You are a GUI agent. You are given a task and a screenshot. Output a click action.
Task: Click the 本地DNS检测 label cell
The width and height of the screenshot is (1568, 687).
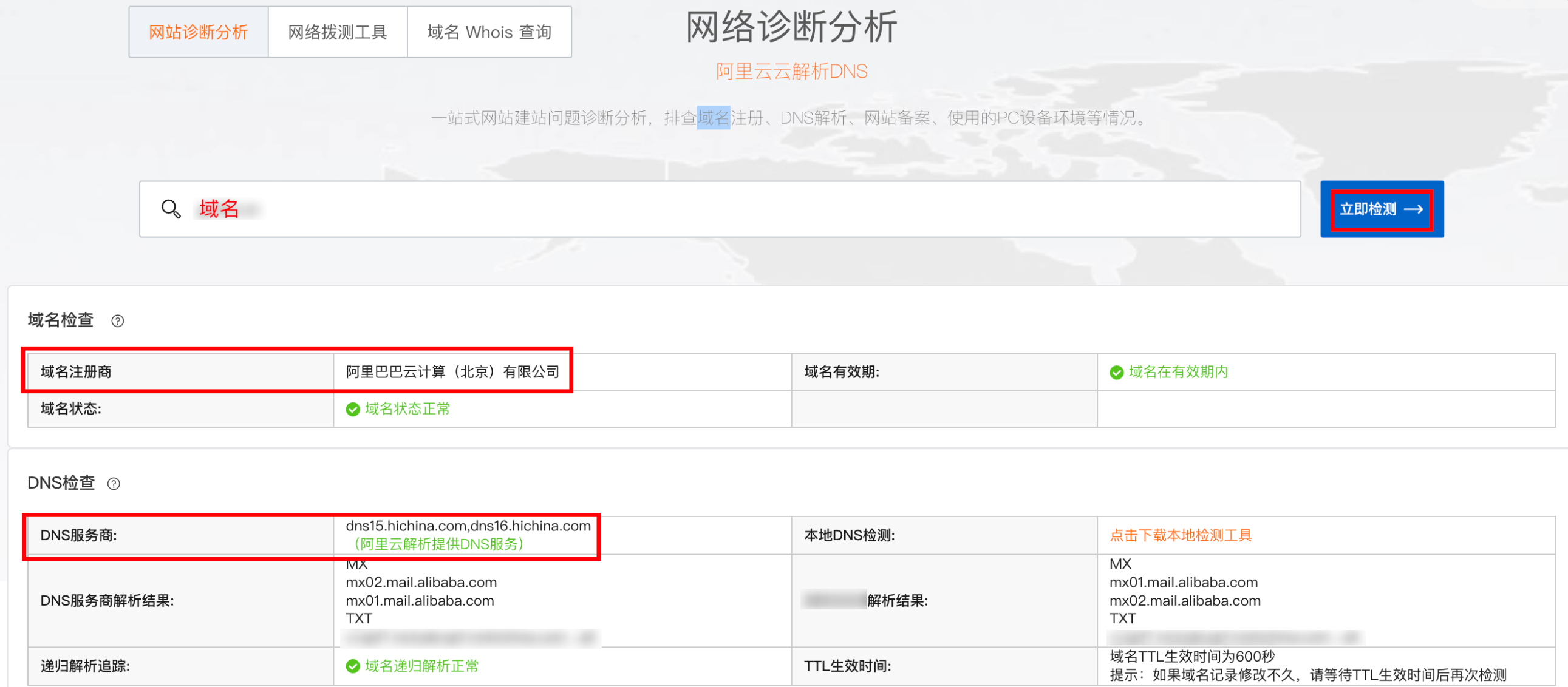[x=944, y=535]
